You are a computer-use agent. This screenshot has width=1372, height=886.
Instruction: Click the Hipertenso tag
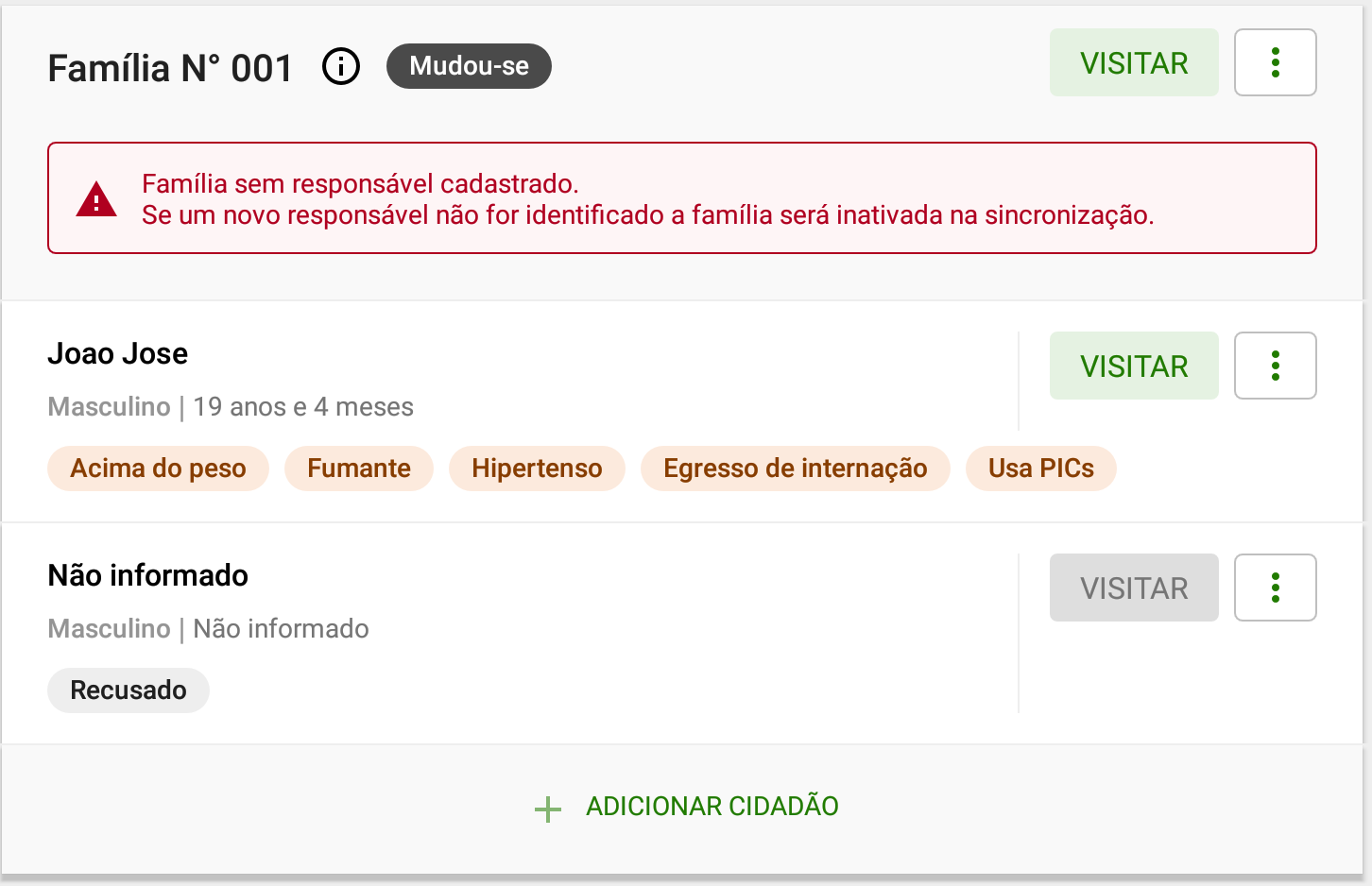(x=537, y=469)
